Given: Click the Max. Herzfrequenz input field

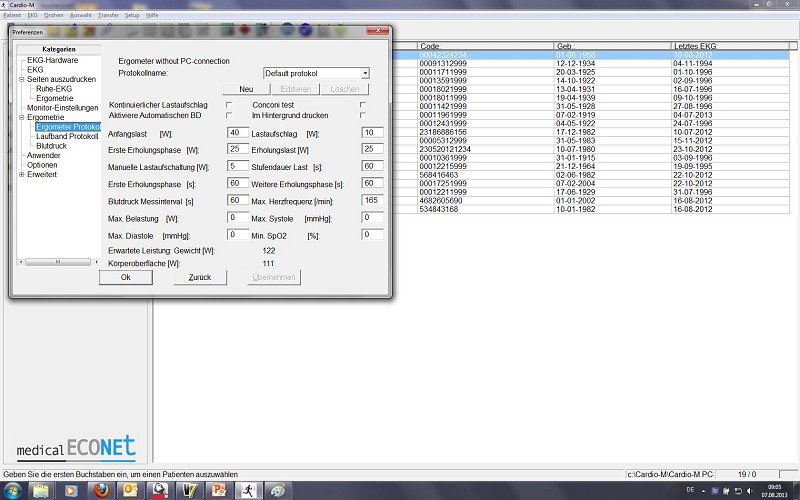Looking at the screenshot, I should (x=372, y=201).
